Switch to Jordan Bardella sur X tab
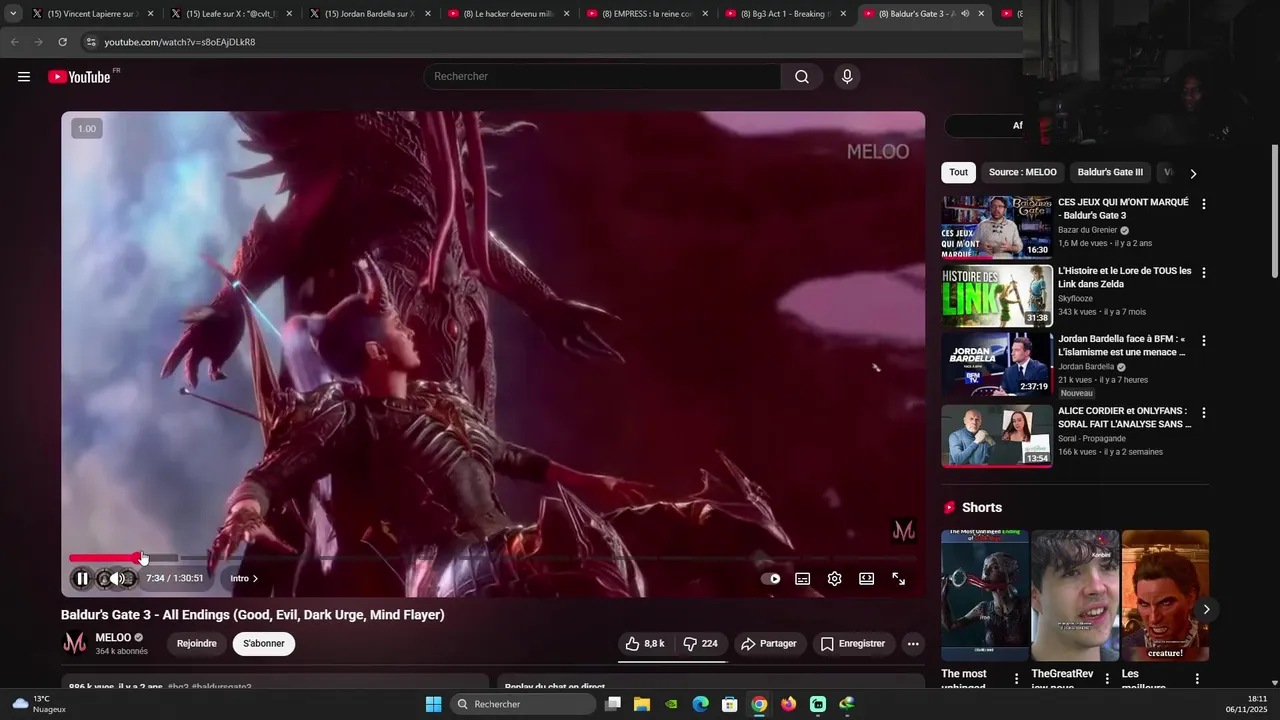 [368, 14]
